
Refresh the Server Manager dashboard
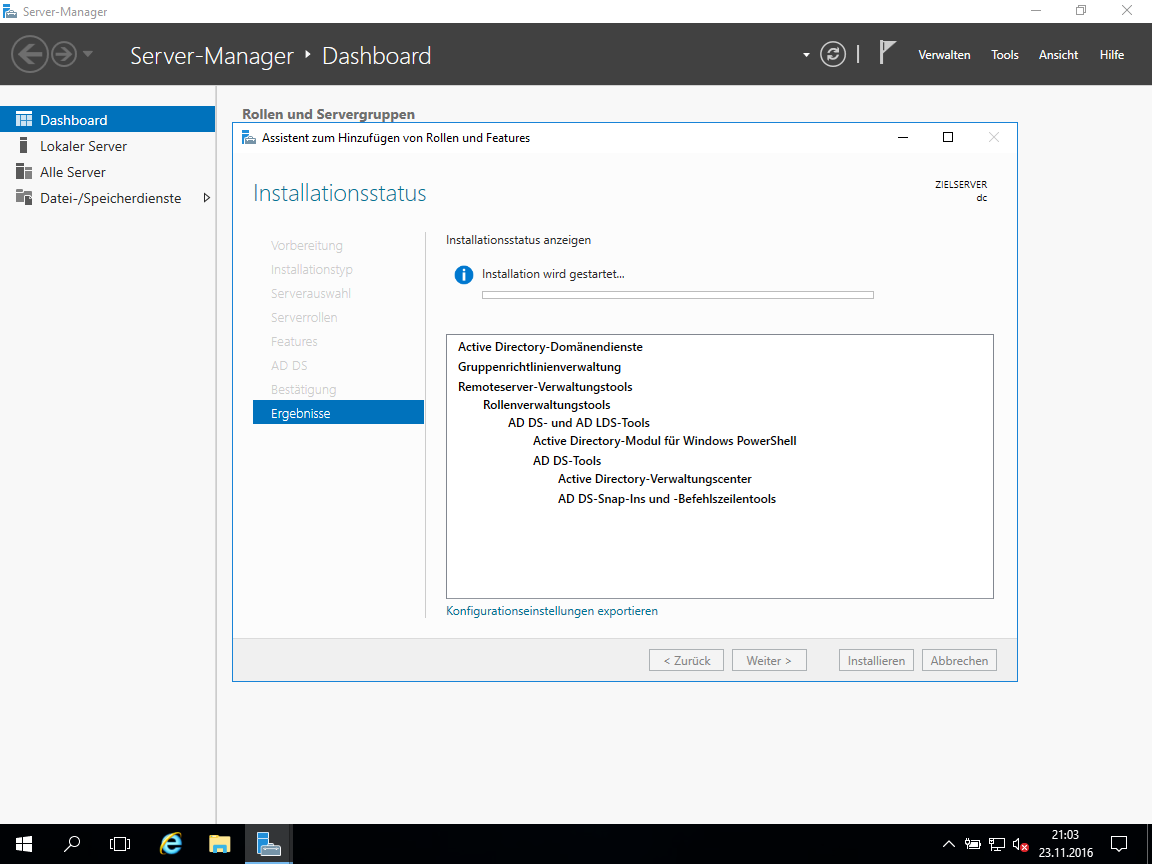click(832, 54)
